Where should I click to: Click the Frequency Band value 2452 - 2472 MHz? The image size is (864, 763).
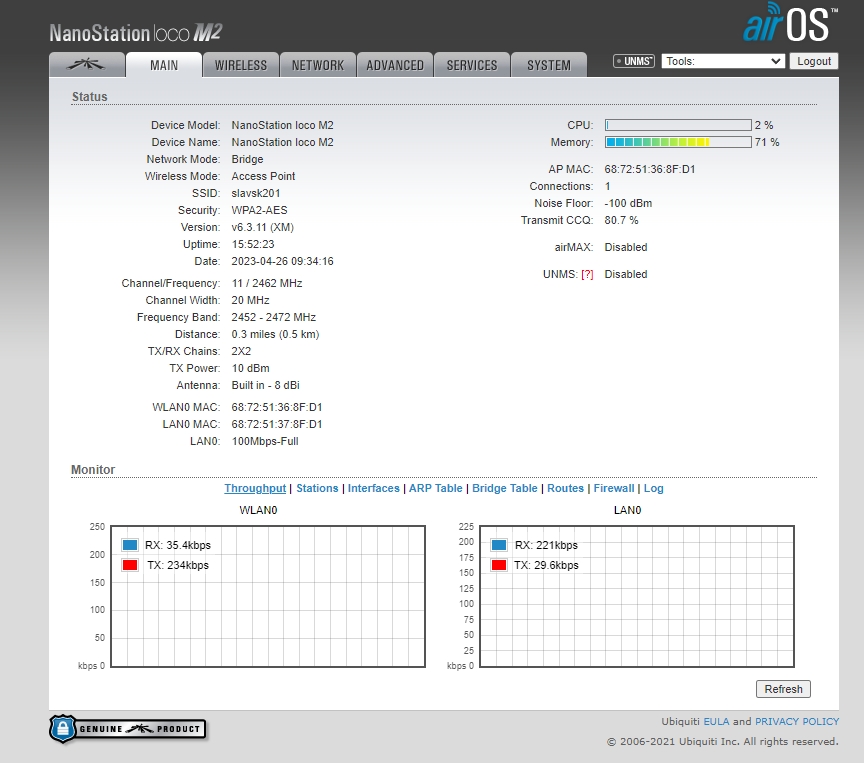[x=273, y=317]
